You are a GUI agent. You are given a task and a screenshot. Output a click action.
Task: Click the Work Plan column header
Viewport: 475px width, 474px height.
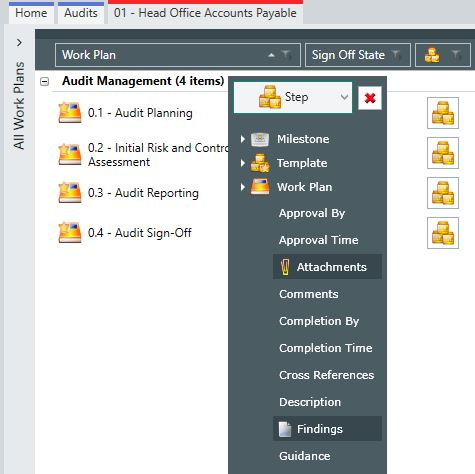click(x=178, y=55)
